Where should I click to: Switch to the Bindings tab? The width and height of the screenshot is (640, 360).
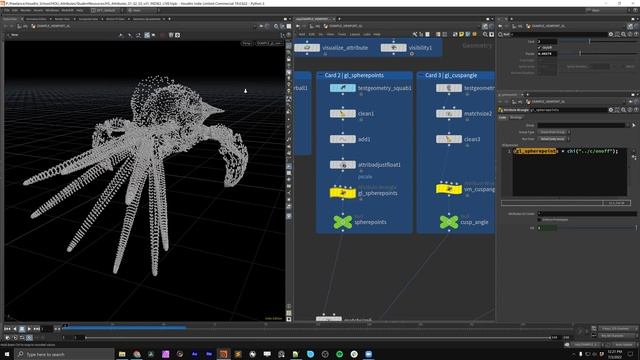coord(516,118)
